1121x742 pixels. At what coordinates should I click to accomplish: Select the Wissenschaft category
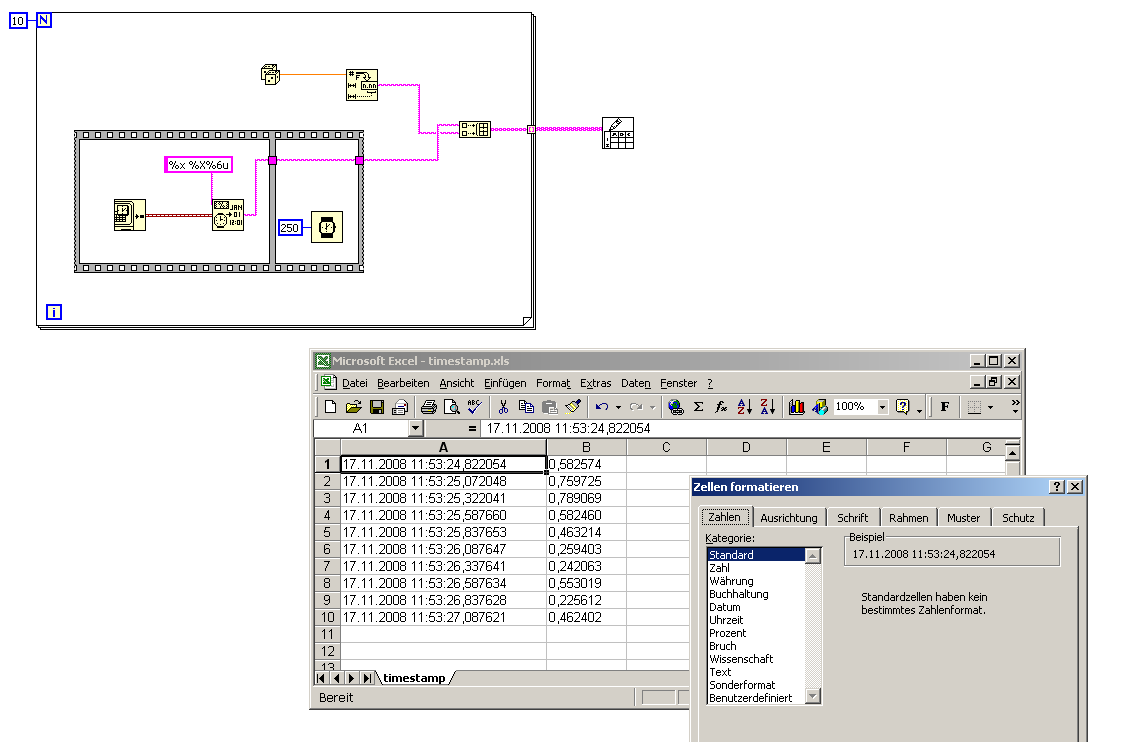tap(741, 659)
